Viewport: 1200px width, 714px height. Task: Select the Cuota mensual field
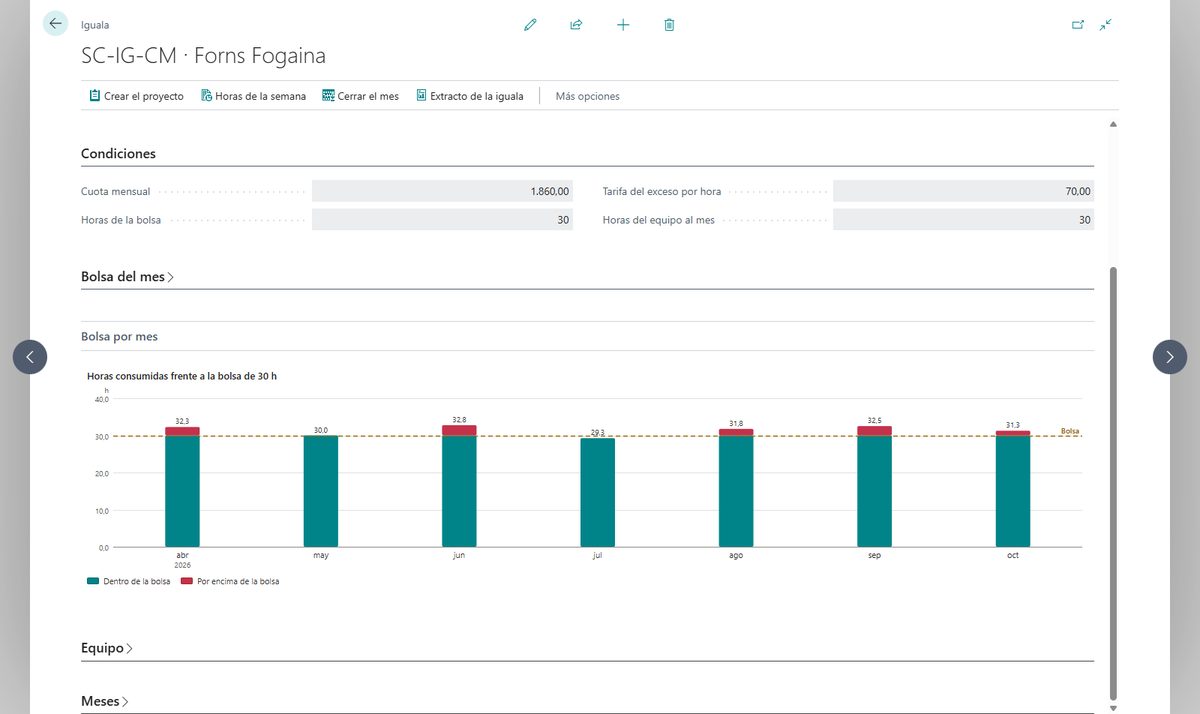442,191
